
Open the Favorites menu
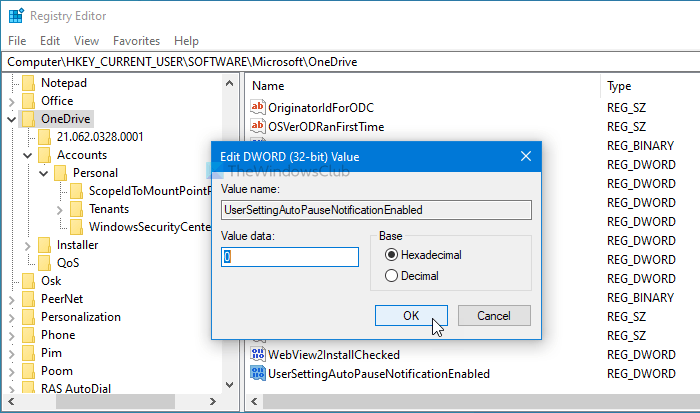pos(136,41)
